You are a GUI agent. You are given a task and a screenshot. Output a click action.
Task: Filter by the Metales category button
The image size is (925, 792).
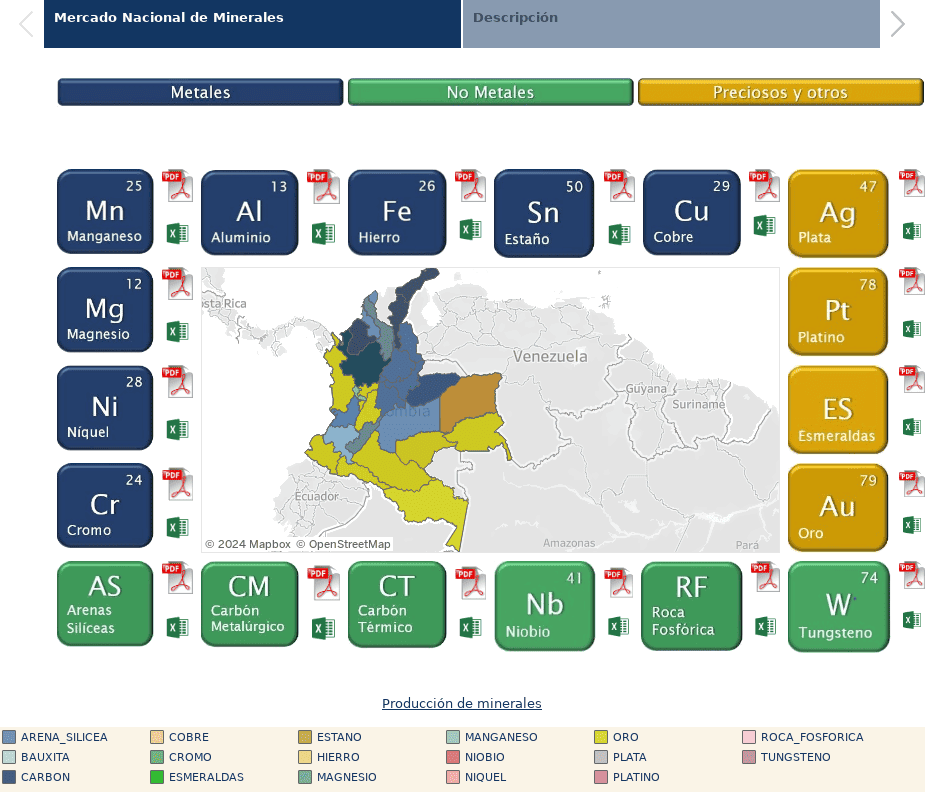click(x=200, y=92)
